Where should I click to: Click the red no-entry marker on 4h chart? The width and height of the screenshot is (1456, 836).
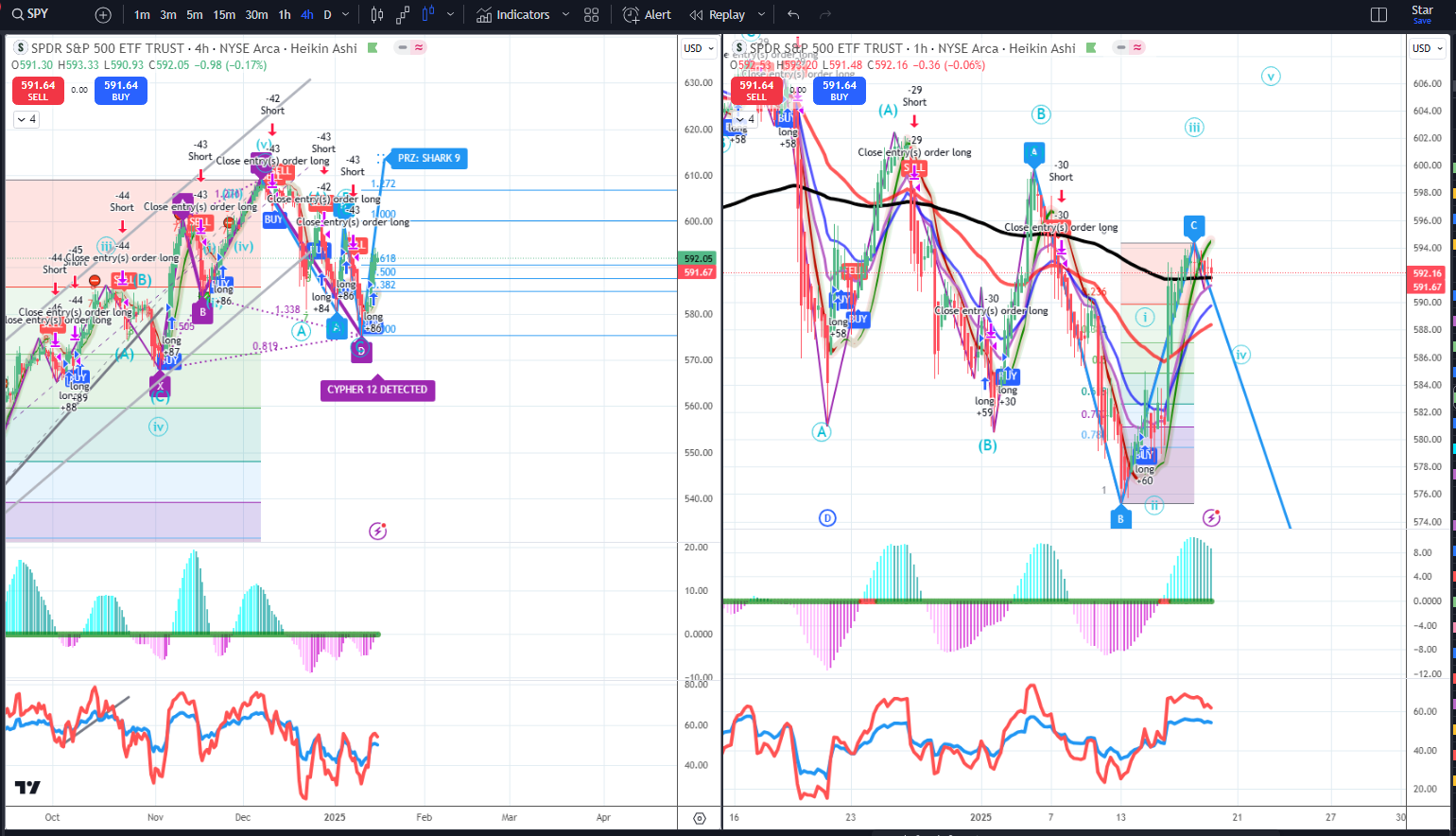95,280
